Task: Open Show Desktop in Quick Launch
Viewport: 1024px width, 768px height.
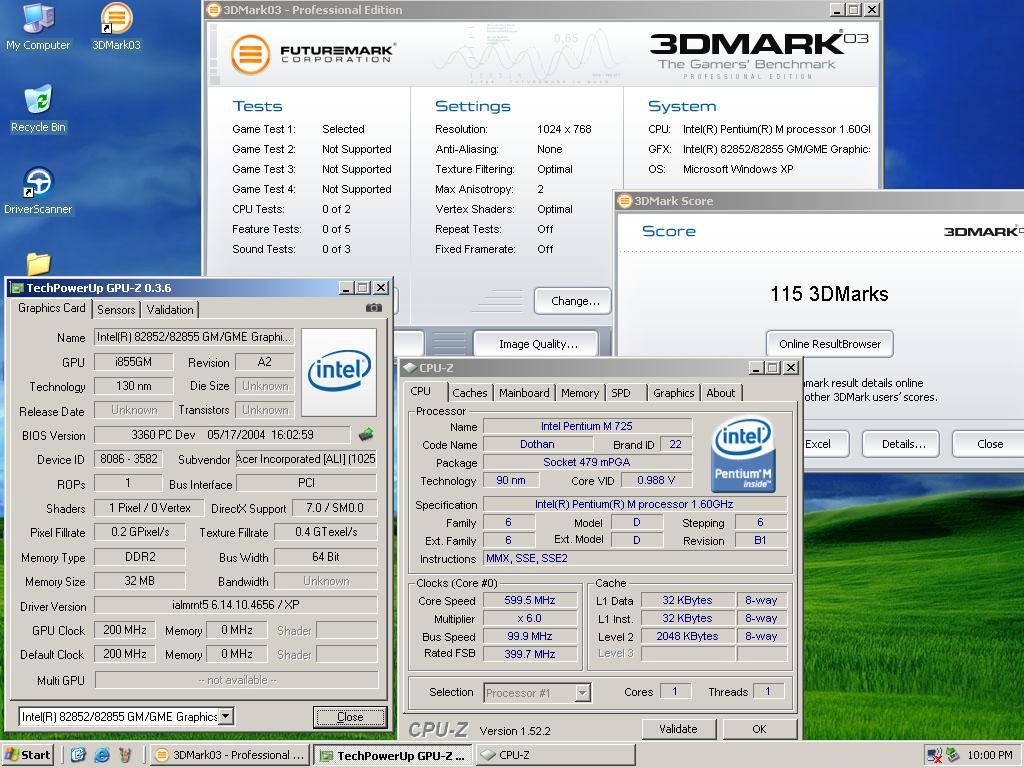Action: pyautogui.click(x=78, y=755)
